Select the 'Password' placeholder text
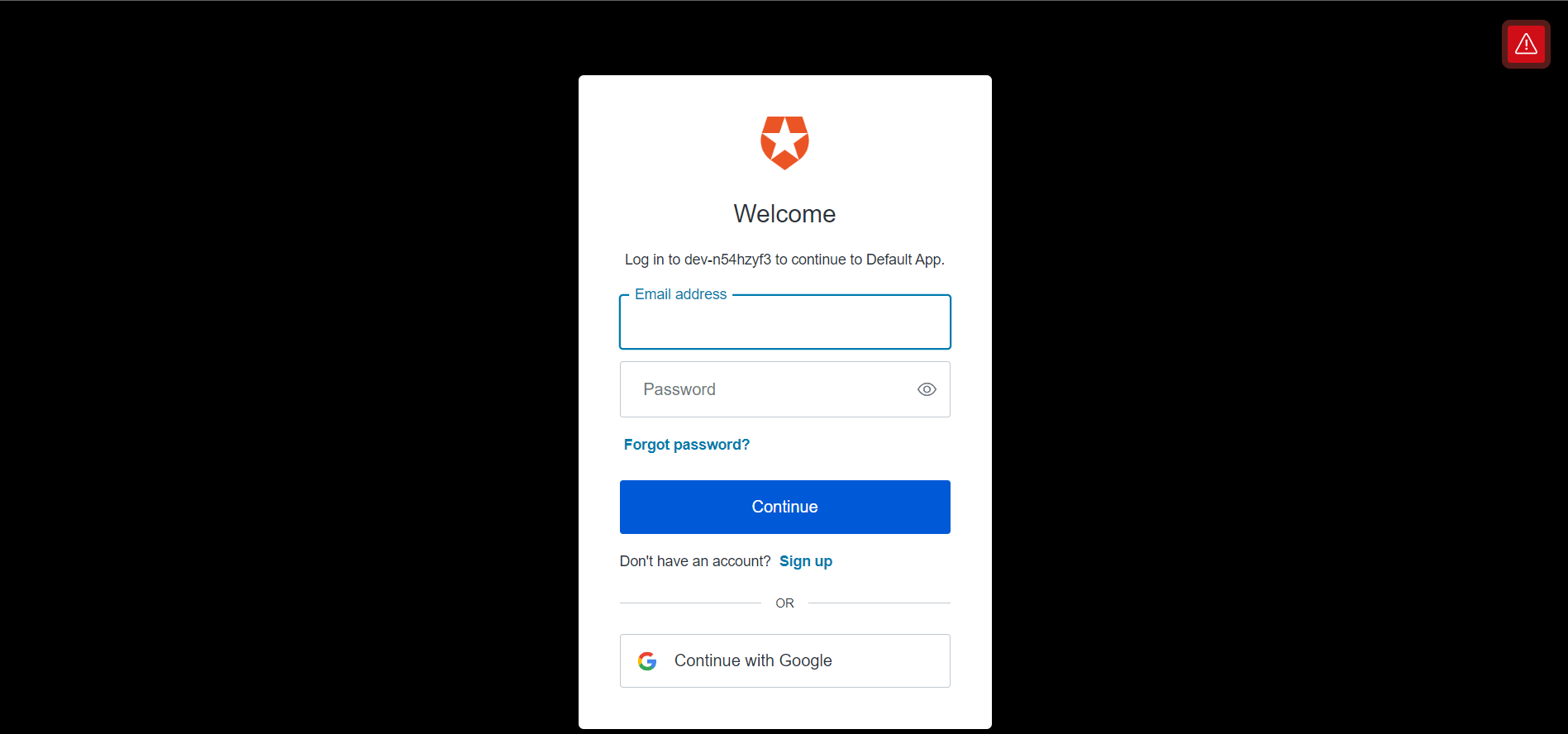Screen dimensions: 1568x734 679,389
